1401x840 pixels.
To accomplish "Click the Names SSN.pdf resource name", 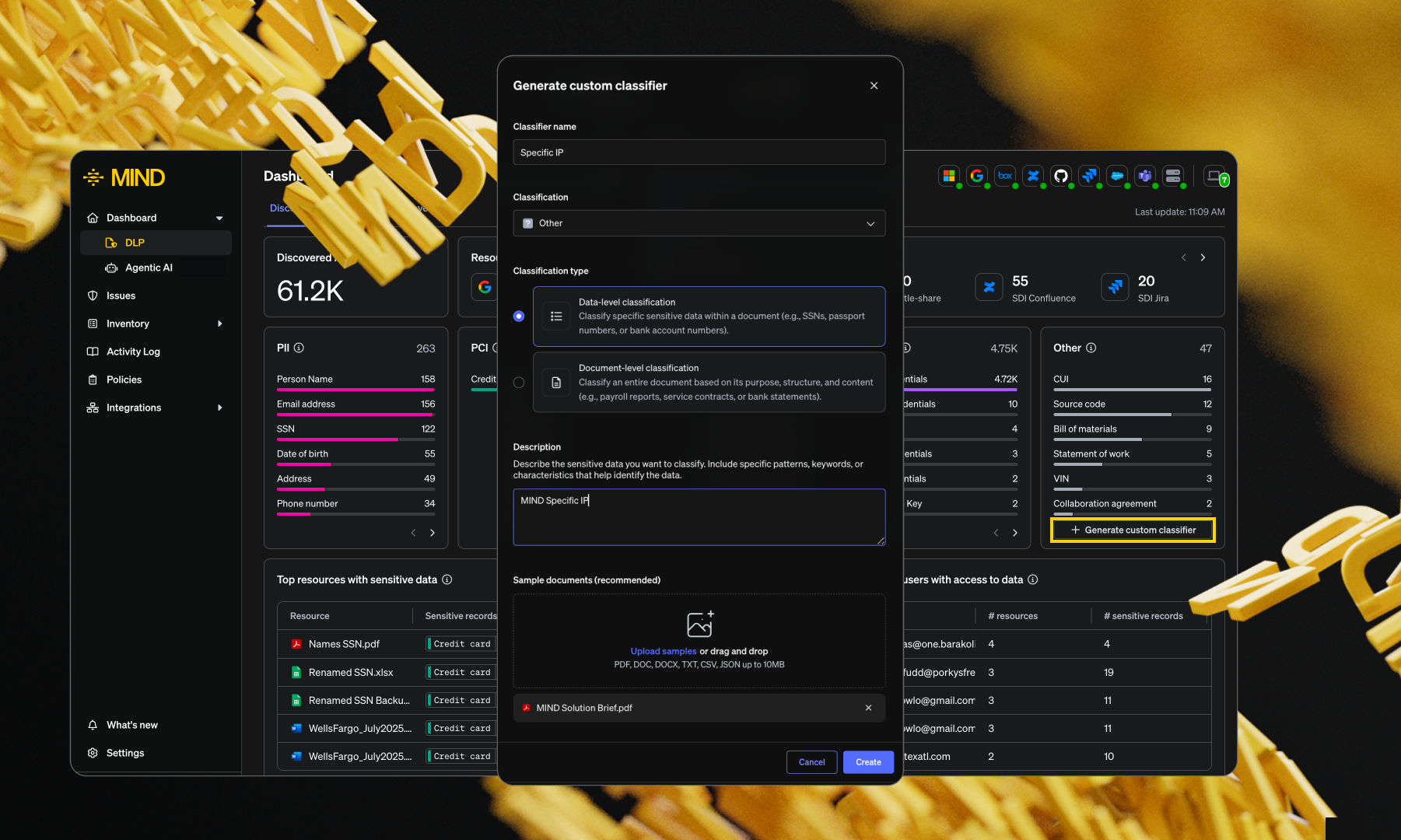I will (x=344, y=644).
